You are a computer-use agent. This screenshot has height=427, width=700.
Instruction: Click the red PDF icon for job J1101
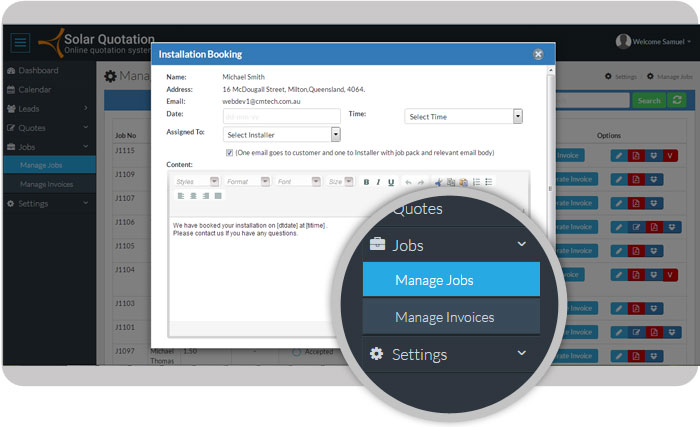click(654, 332)
